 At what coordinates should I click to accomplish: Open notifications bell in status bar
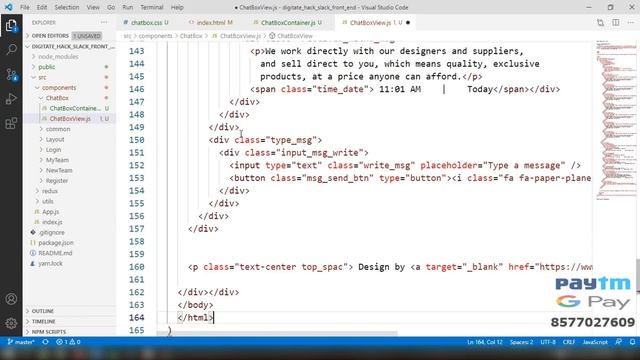pos(632,342)
